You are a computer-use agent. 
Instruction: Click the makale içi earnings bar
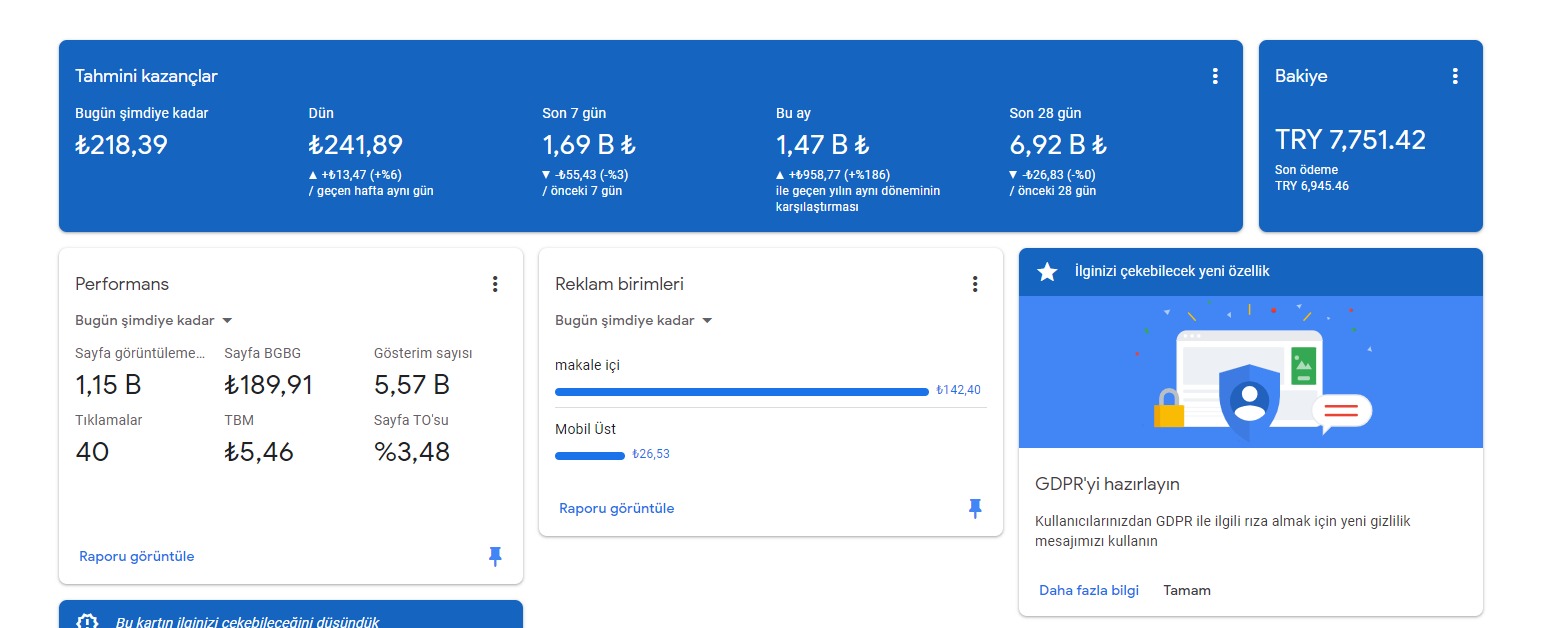tap(742, 392)
